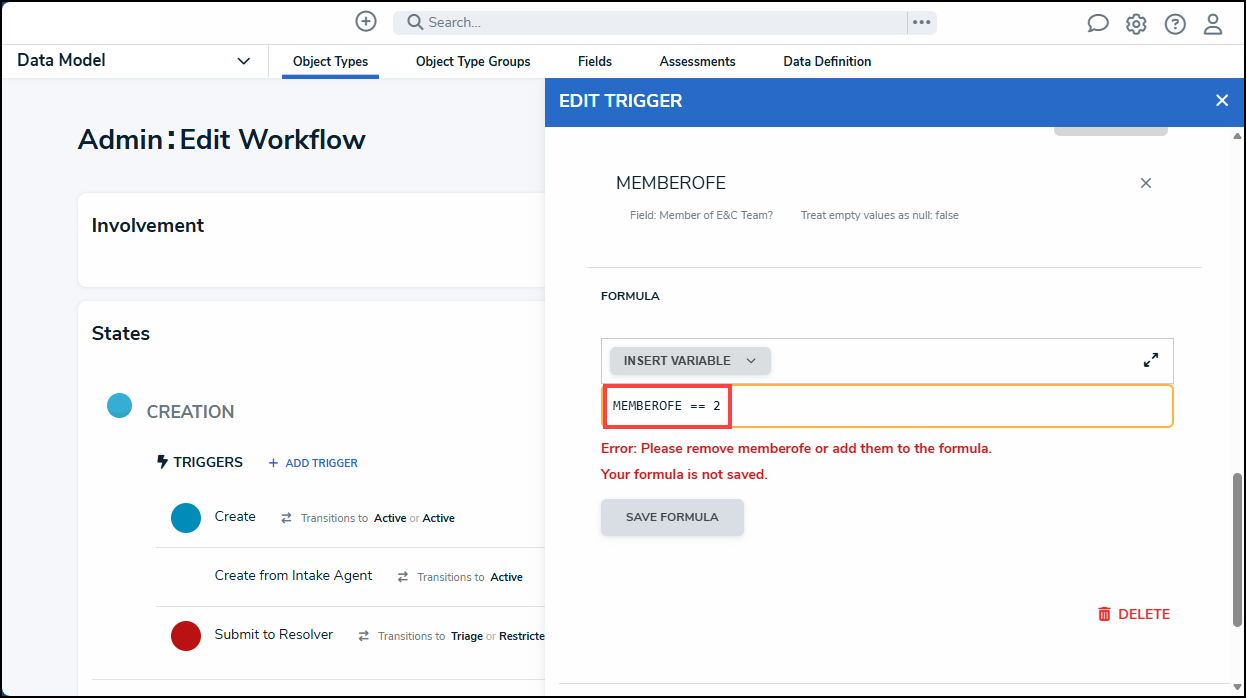Switch to the Object Type Groups tab
The image size is (1246, 698).
click(473, 62)
